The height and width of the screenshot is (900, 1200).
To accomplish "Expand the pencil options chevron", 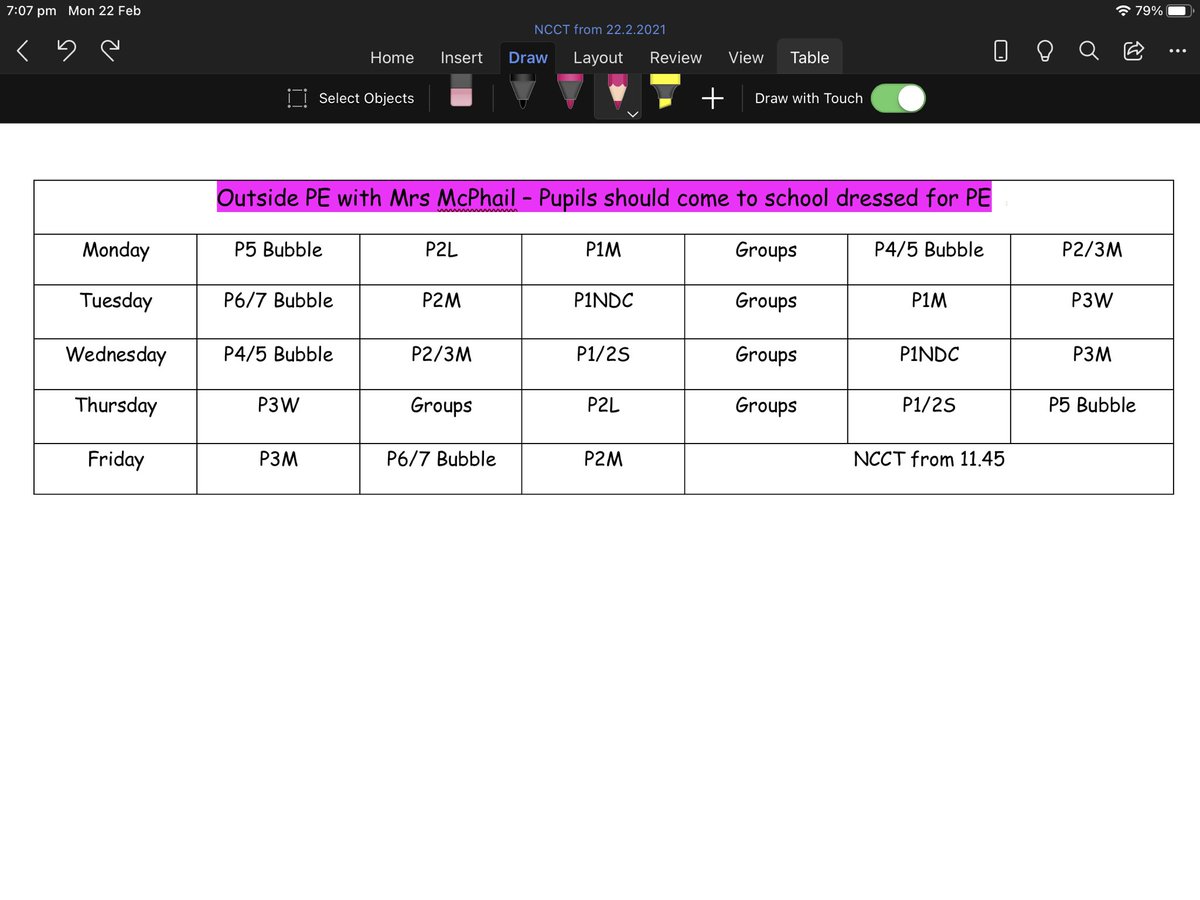I will [632, 114].
